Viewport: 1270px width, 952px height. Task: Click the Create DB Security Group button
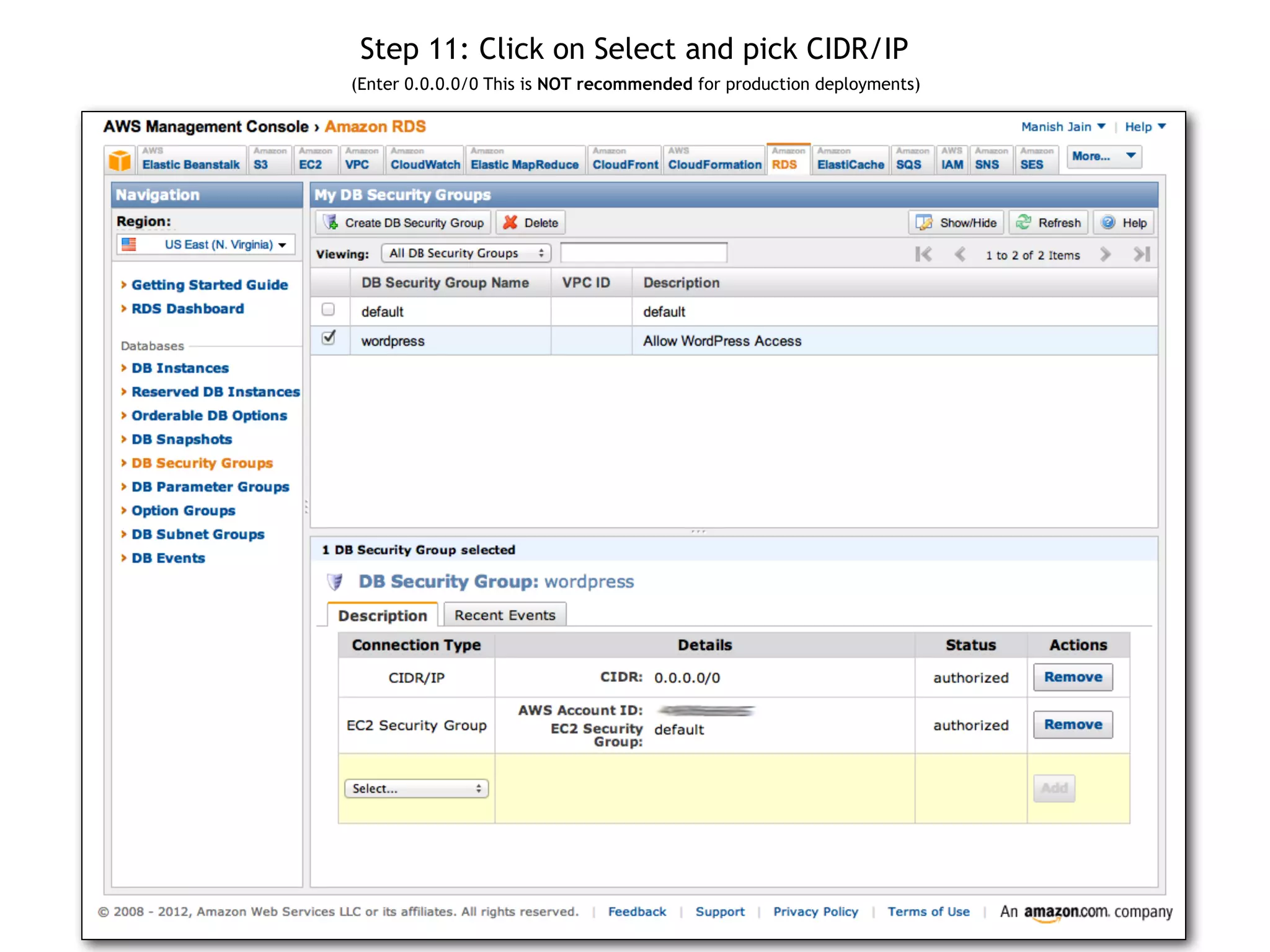(x=404, y=223)
